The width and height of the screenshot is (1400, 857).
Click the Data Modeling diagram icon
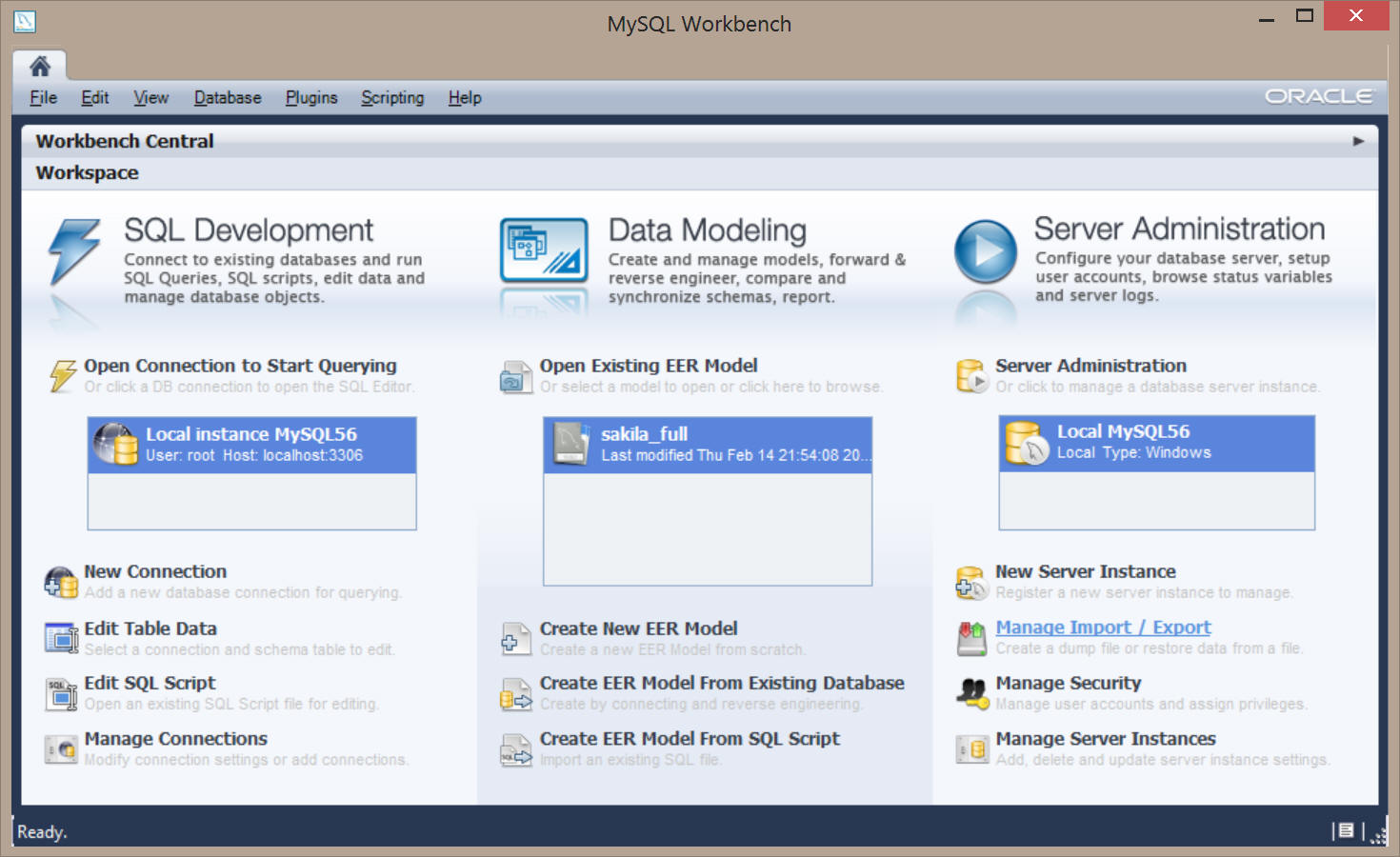(544, 250)
